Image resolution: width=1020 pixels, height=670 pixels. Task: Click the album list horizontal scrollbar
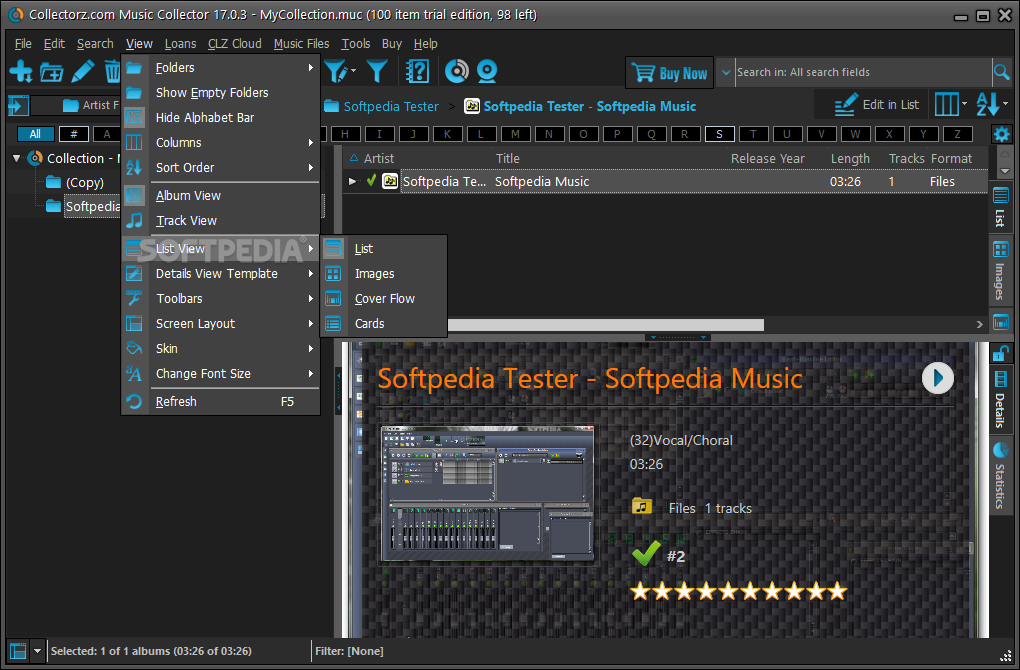(606, 324)
